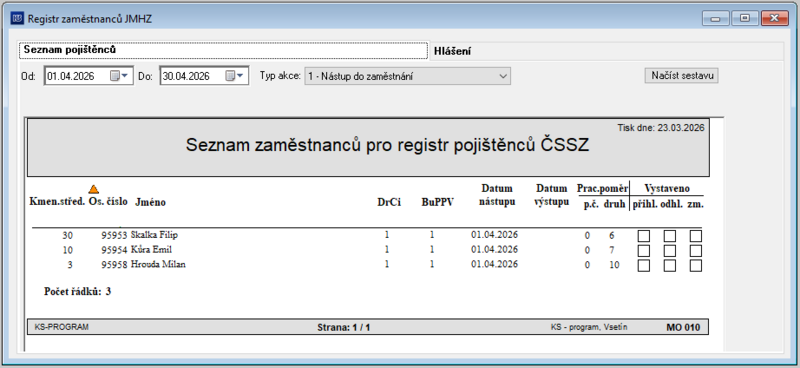800x368 pixels.
Task: Click the Prac.poměr header
Action: pyautogui.click(x=602, y=188)
